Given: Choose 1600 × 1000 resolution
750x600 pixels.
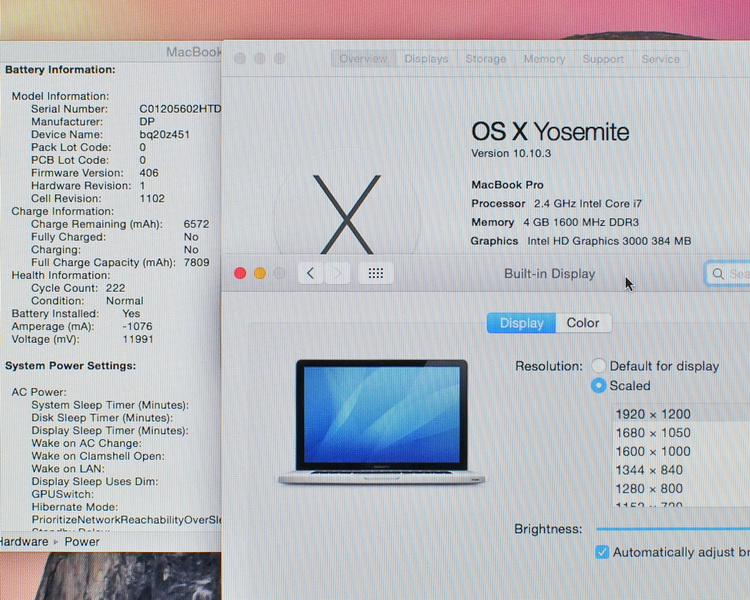Looking at the screenshot, I should tap(681, 451).
